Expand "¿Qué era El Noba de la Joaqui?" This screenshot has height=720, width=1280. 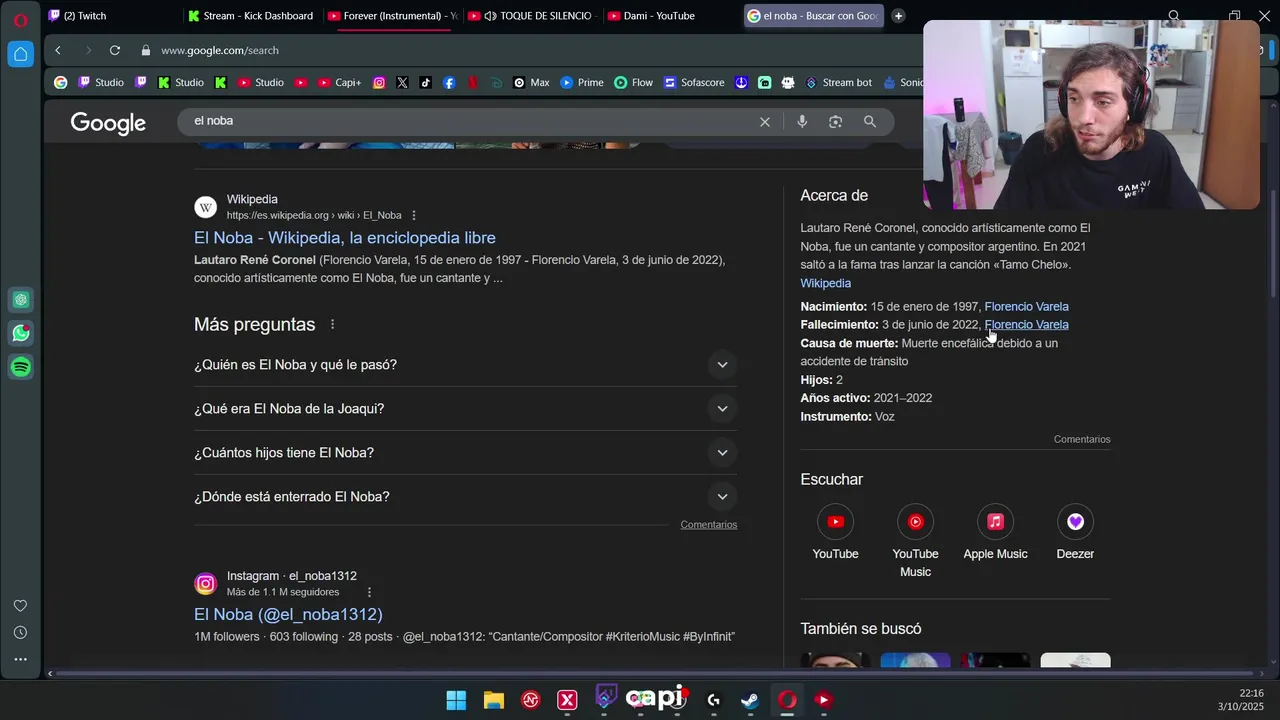465,409
